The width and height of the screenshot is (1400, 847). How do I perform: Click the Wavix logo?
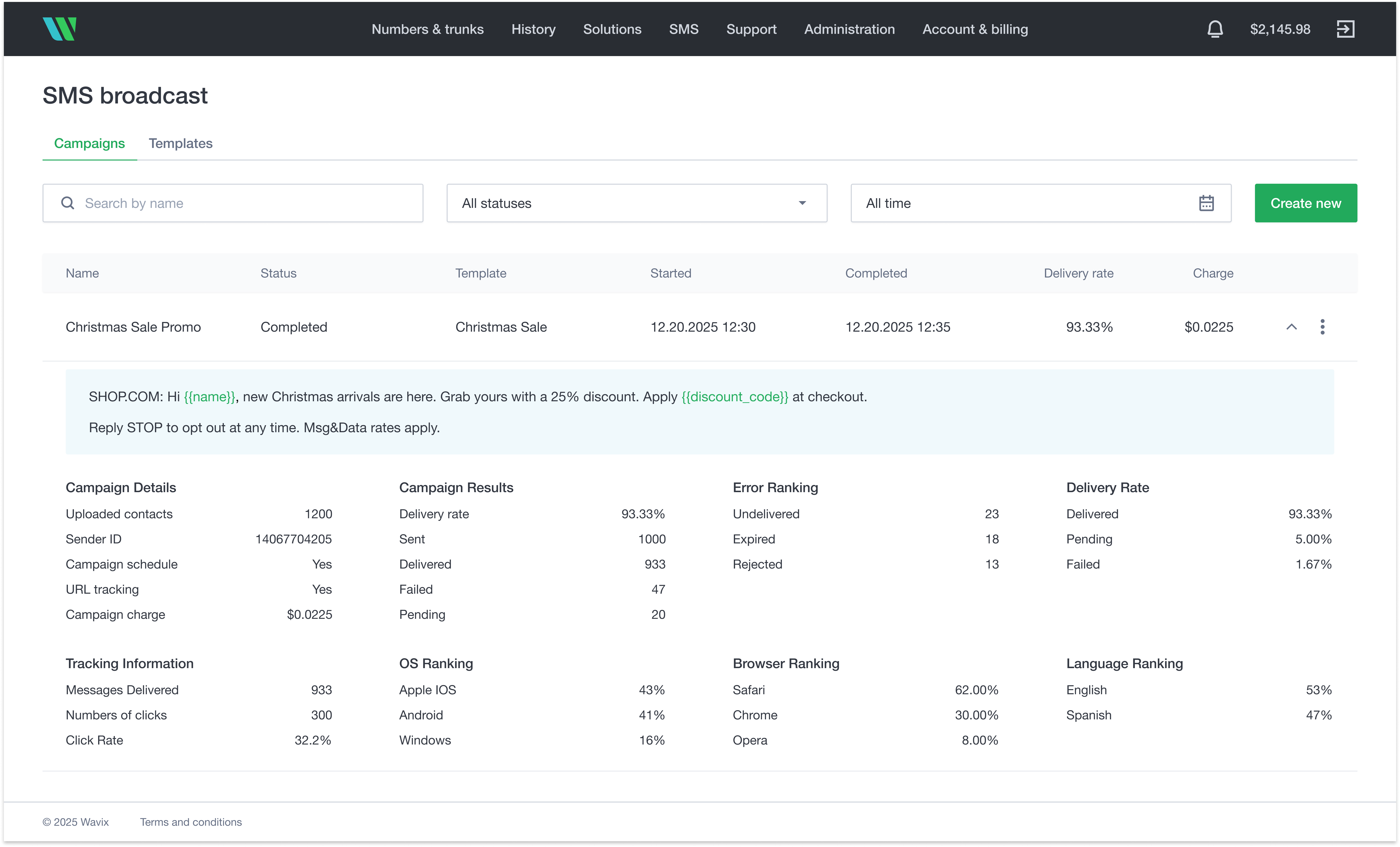pos(60,29)
